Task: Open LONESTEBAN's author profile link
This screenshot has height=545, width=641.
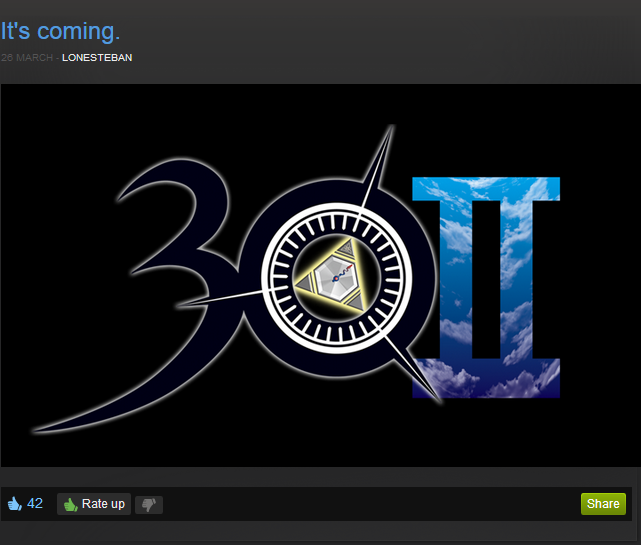Action: [x=97, y=58]
